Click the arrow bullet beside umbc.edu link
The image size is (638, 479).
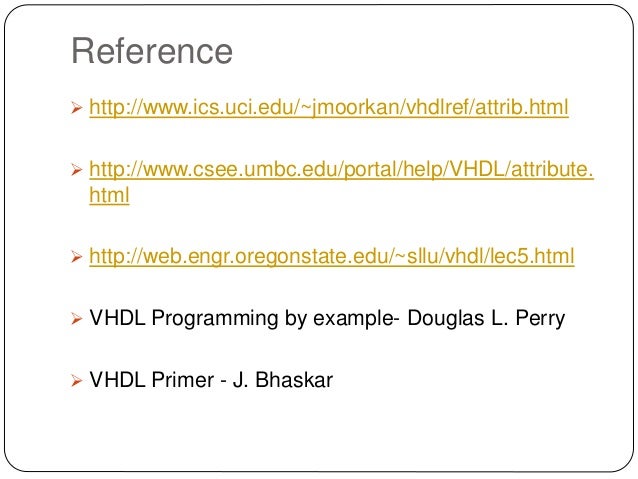[76, 169]
